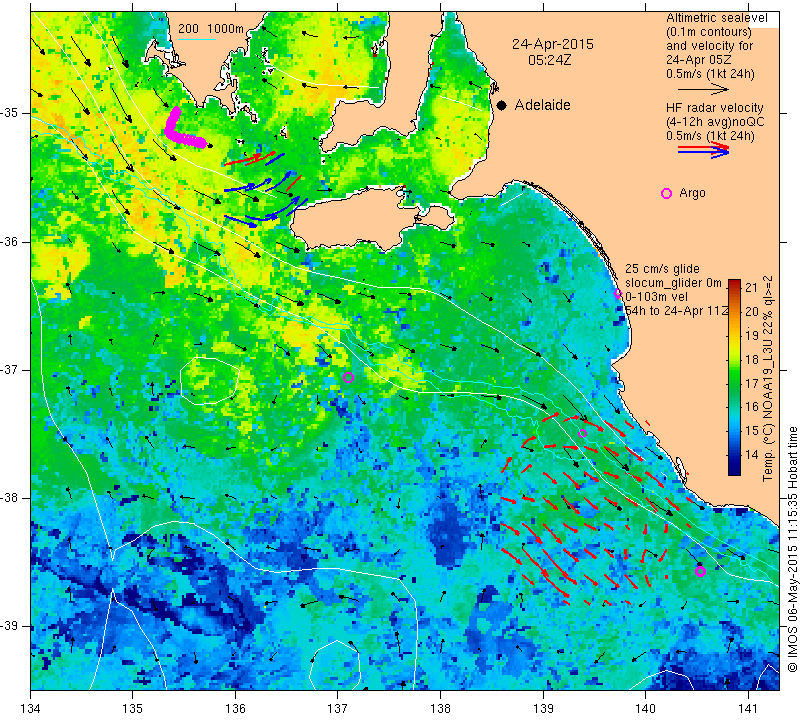Click the red and blue HF radar legend arrow
This screenshot has width=800, height=720.
pyautogui.click(x=703, y=150)
